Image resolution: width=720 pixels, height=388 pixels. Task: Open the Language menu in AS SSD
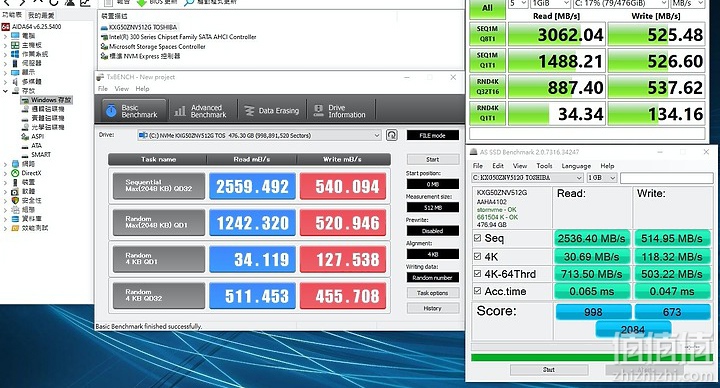576,166
